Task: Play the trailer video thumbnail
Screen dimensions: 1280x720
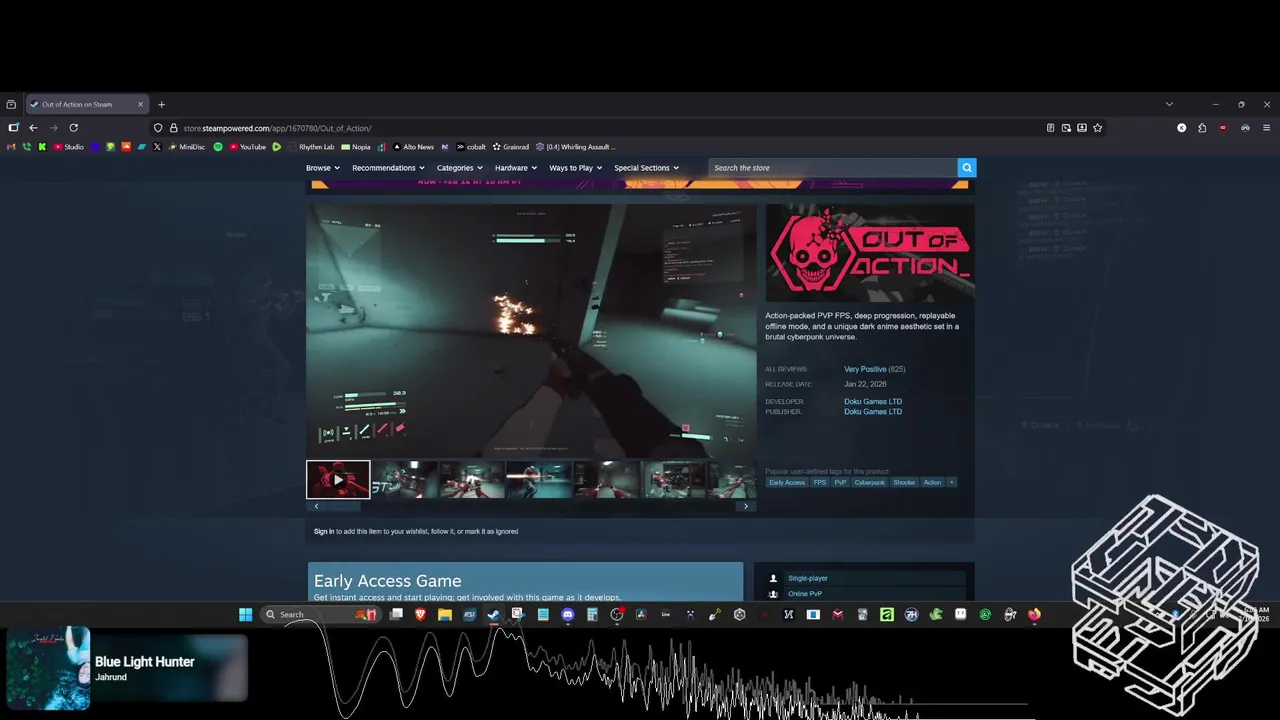Action: [338, 480]
